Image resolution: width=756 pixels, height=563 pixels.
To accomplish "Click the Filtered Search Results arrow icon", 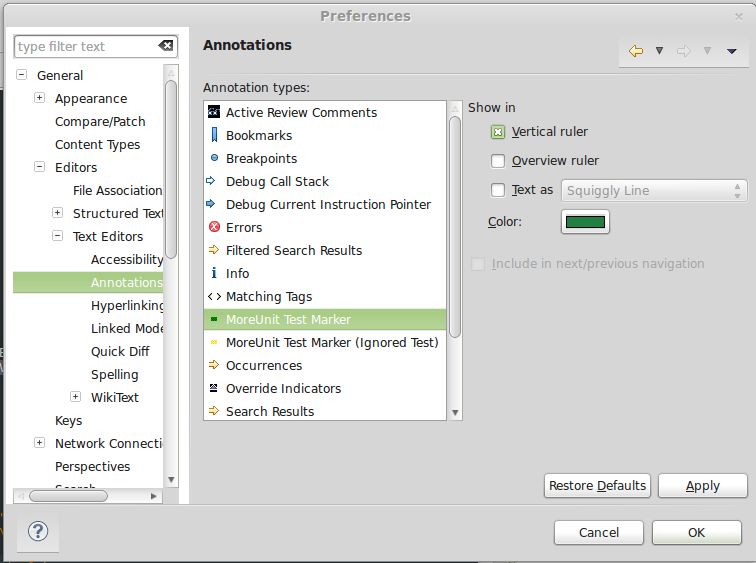I will point(214,250).
